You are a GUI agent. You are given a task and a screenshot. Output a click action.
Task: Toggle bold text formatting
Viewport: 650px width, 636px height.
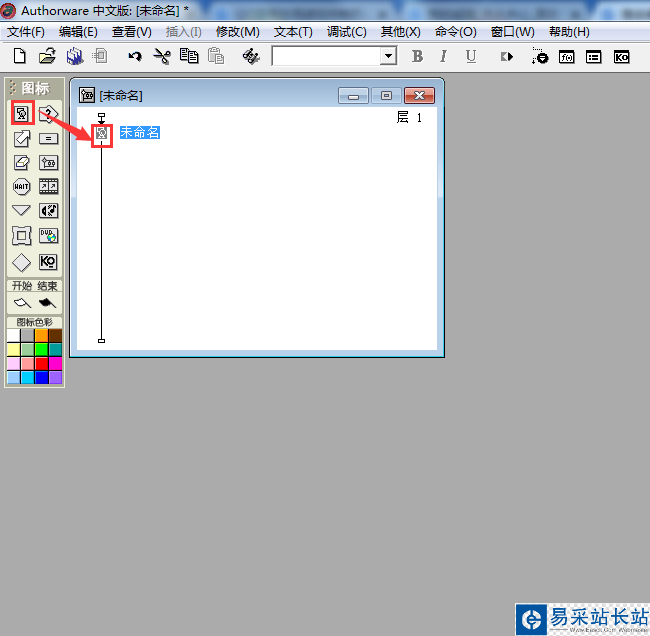point(417,56)
